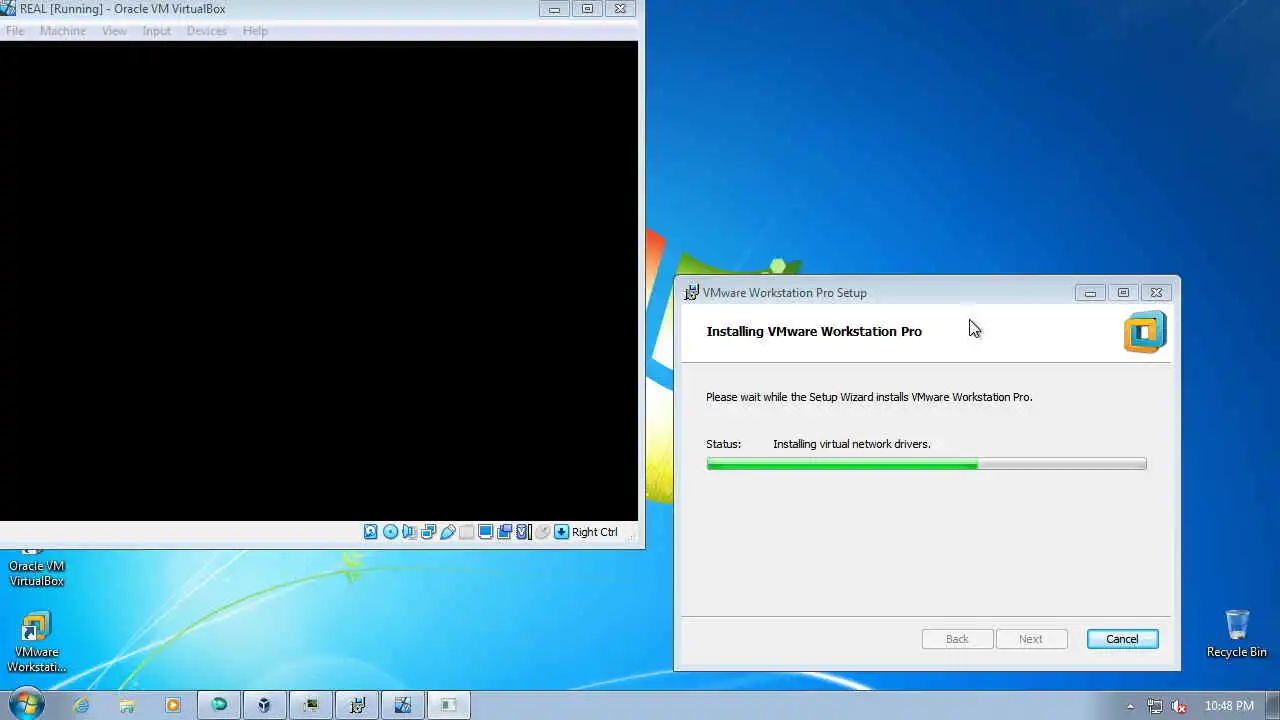Image resolution: width=1280 pixels, height=720 pixels.
Task: Open Windows Media Player from the taskbar
Action: click(172, 705)
